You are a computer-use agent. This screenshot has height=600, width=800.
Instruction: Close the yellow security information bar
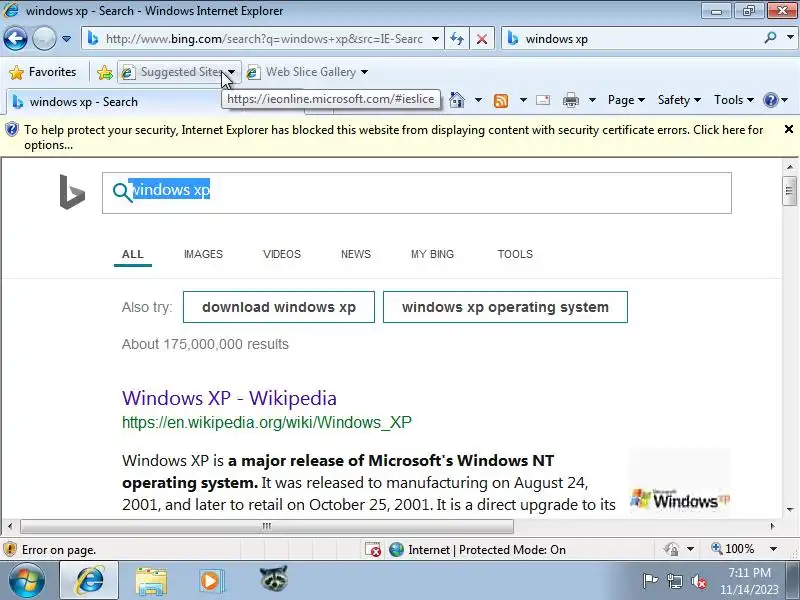coord(788,129)
